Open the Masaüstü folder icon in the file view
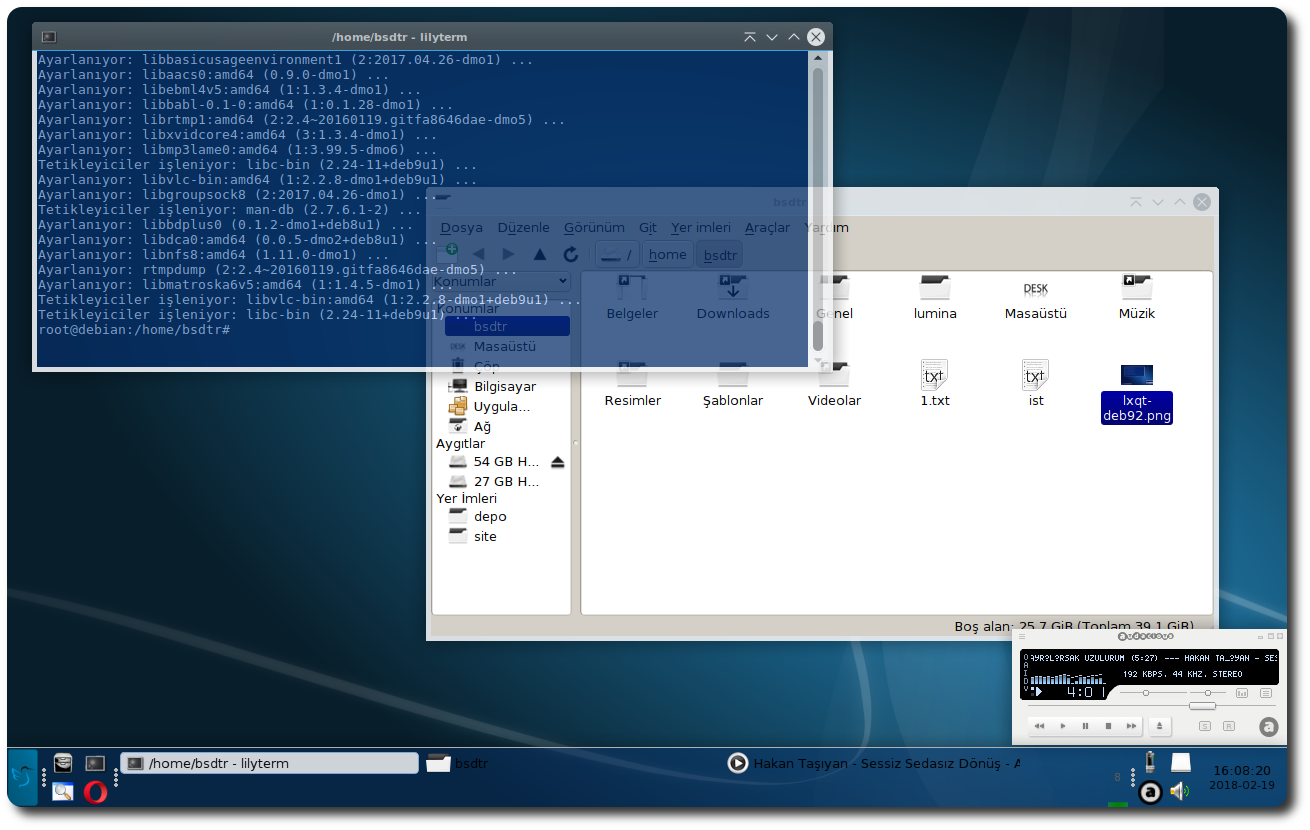Screen dimensions: 1310x830 [x=1036, y=298]
